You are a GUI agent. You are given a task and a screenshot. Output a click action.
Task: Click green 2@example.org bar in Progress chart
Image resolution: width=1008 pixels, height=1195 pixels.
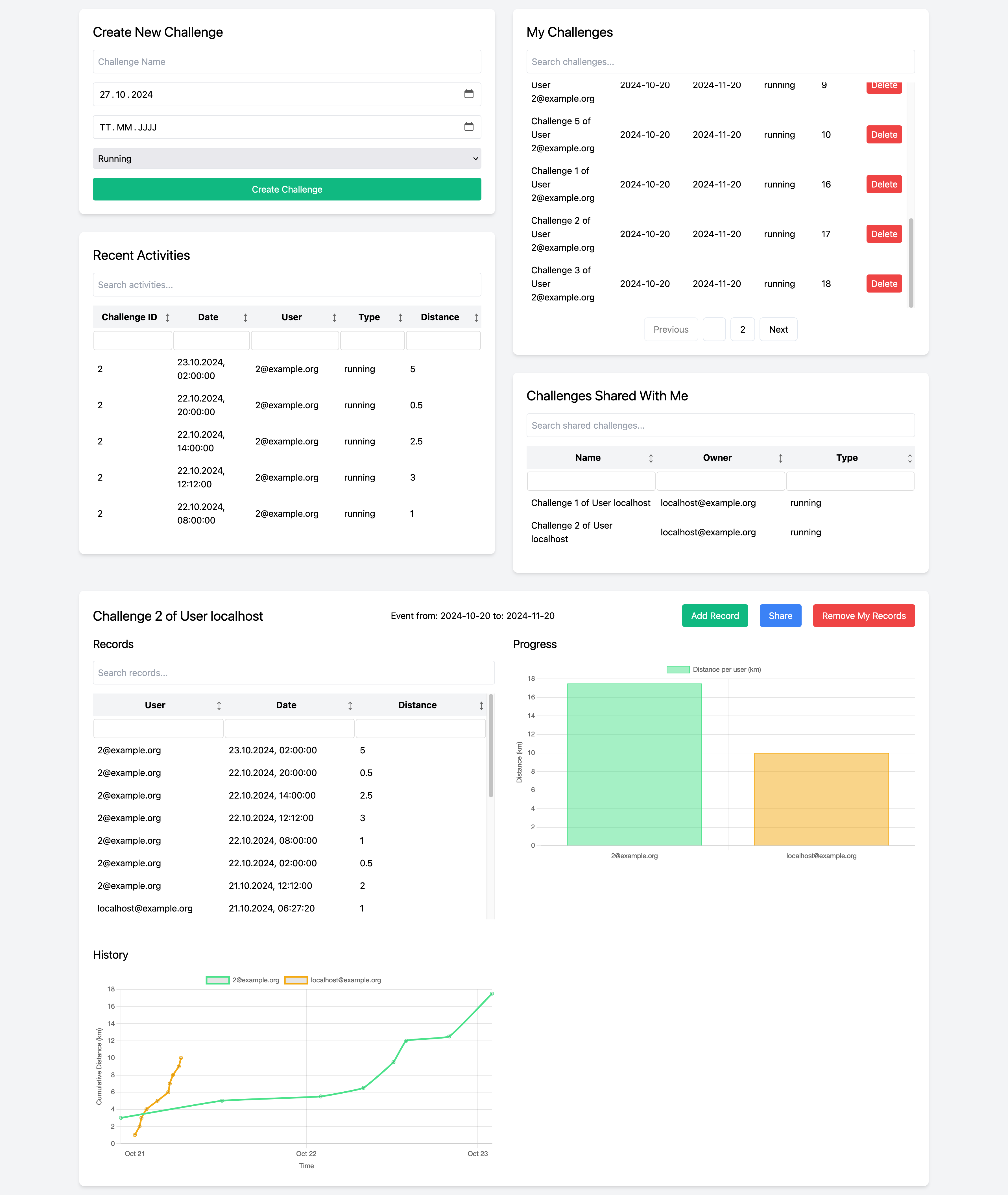pyautogui.click(x=634, y=765)
